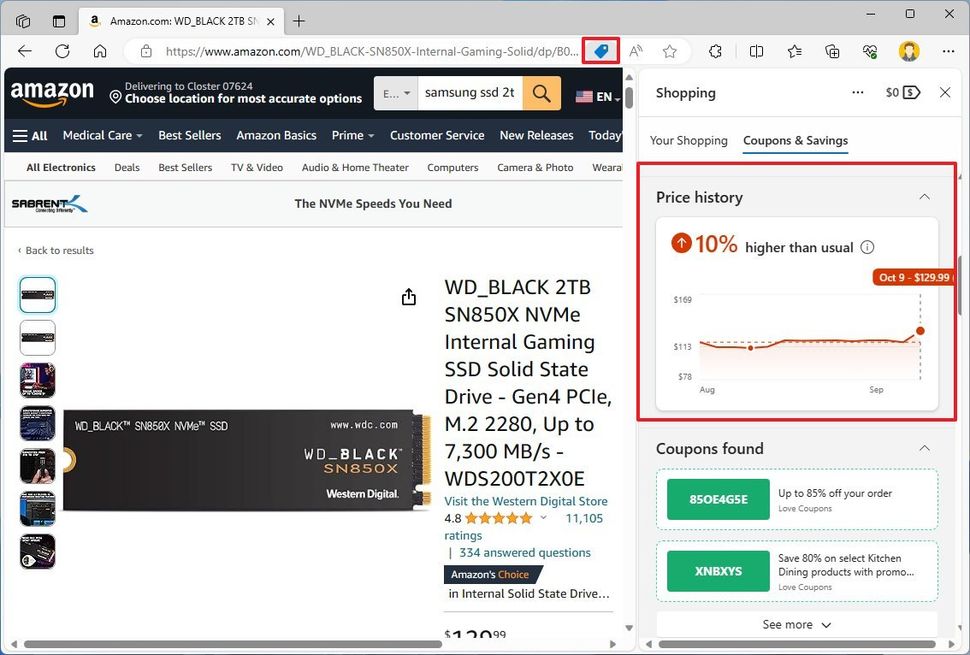Click the info icon next to 10% higher
This screenshot has height=655, width=970.
(x=866, y=246)
